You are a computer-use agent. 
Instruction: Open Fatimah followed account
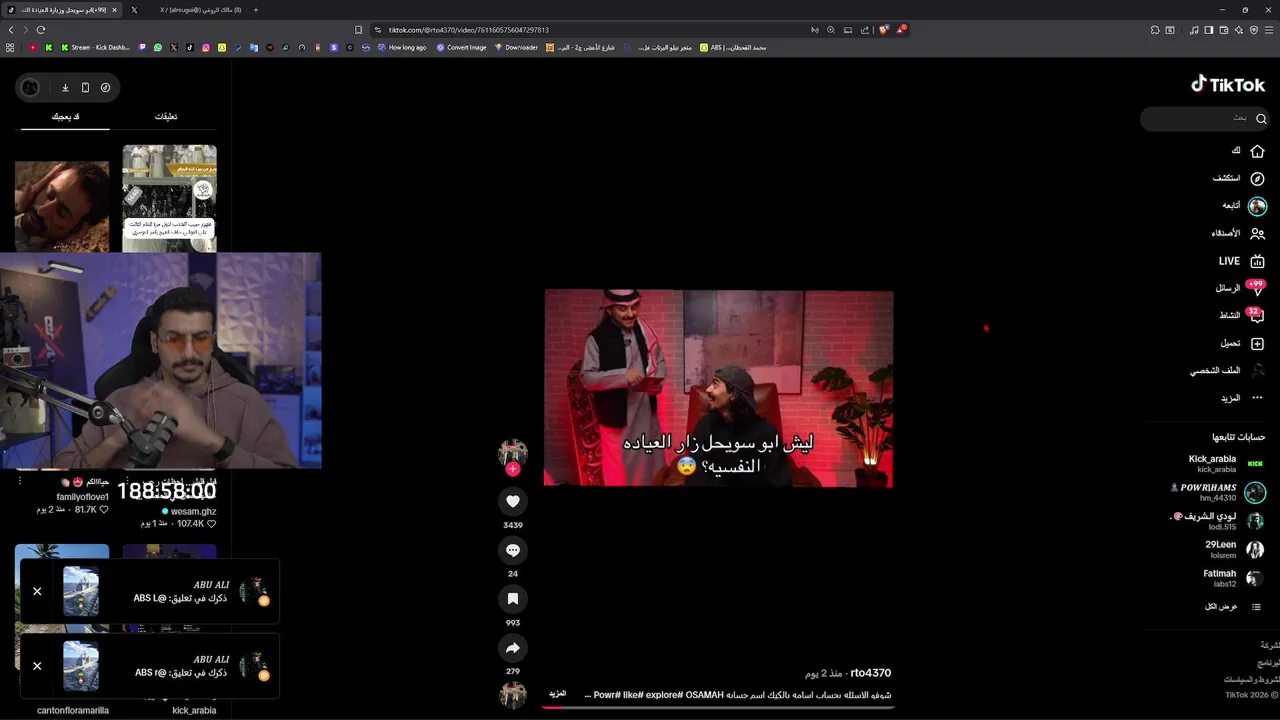pyautogui.click(x=1234, y=578)
